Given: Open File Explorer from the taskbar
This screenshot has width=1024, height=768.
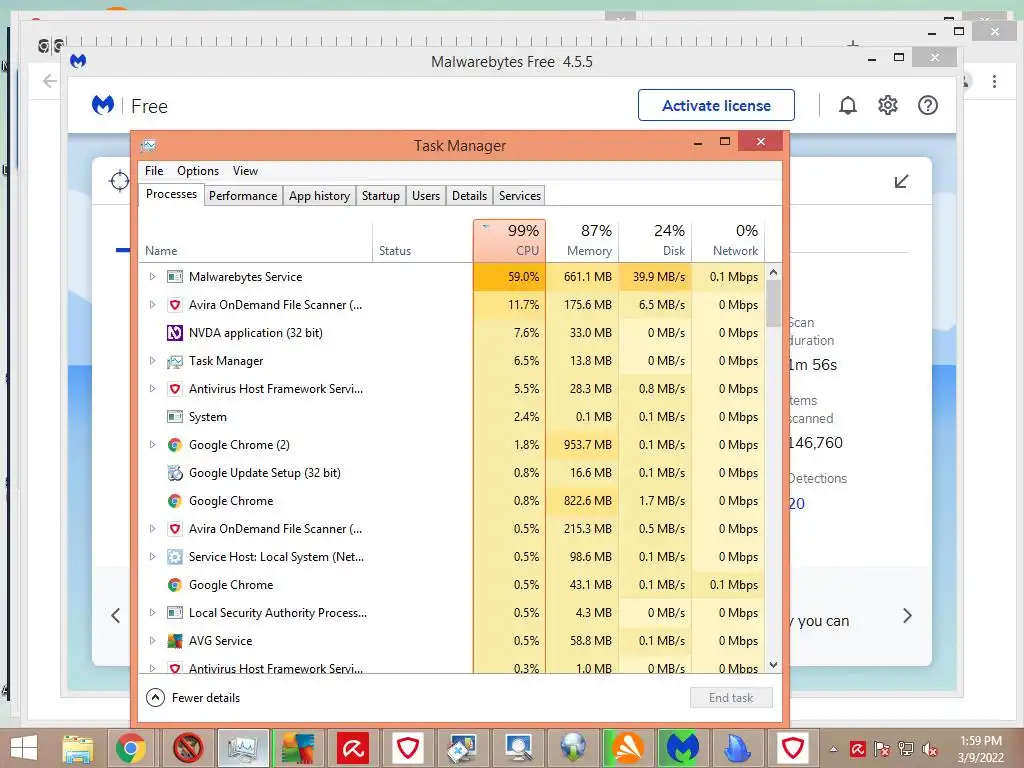Looking at the screenshot, I should tap(78, 748).
